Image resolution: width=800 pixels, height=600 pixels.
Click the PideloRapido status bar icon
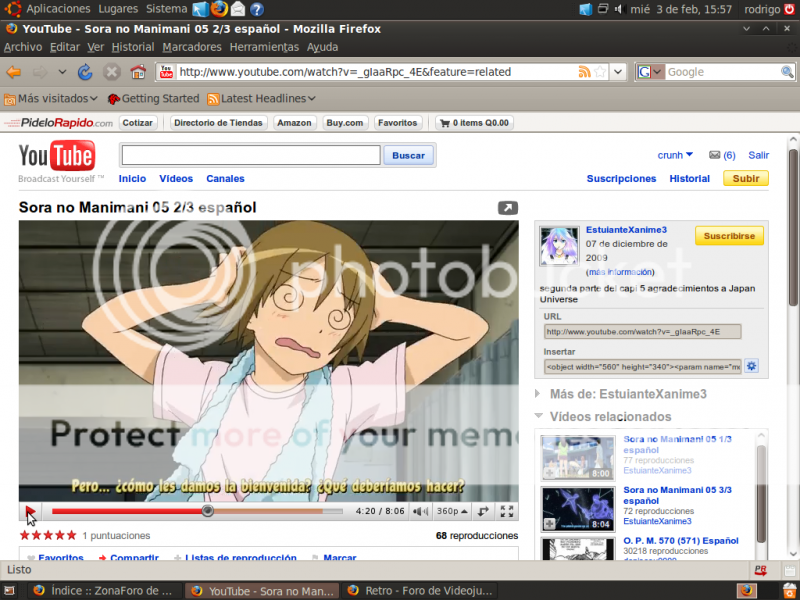[760, 570]
